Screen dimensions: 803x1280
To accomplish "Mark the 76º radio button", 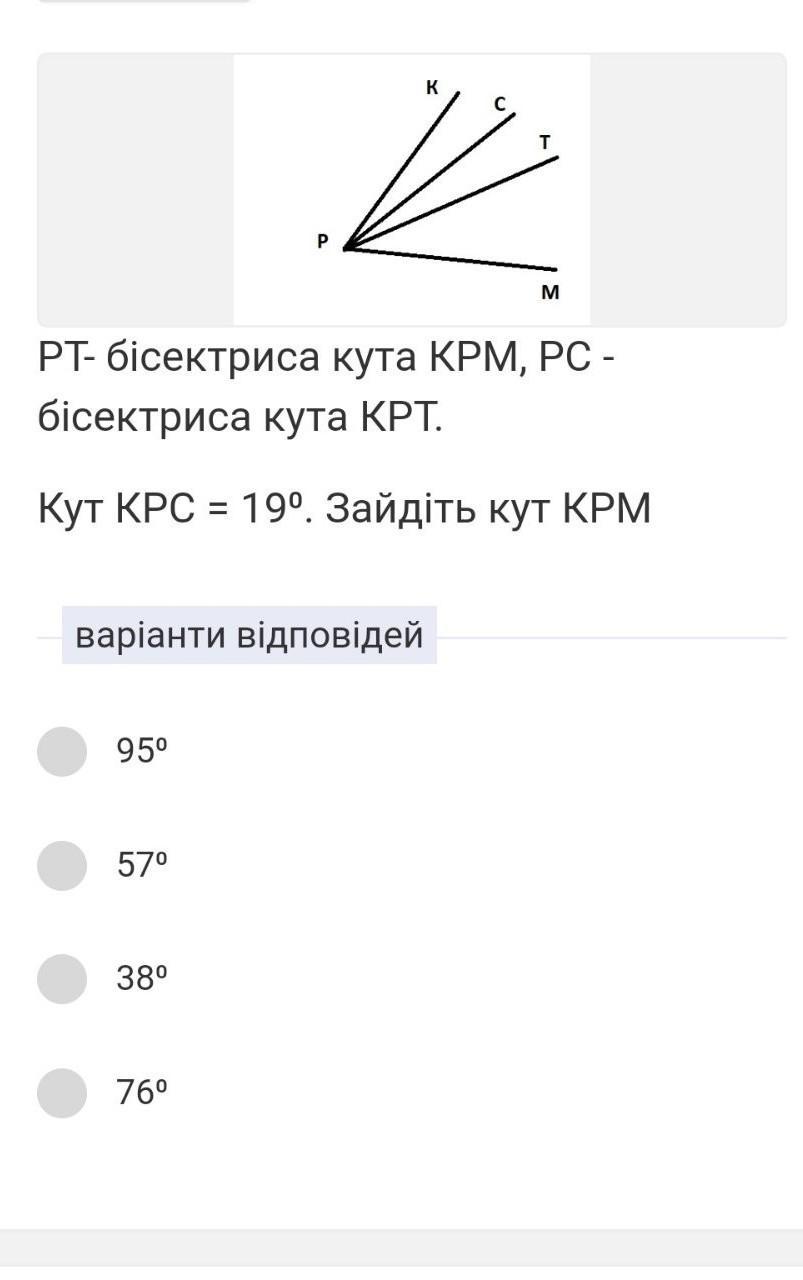I will tap(62, 1092).
